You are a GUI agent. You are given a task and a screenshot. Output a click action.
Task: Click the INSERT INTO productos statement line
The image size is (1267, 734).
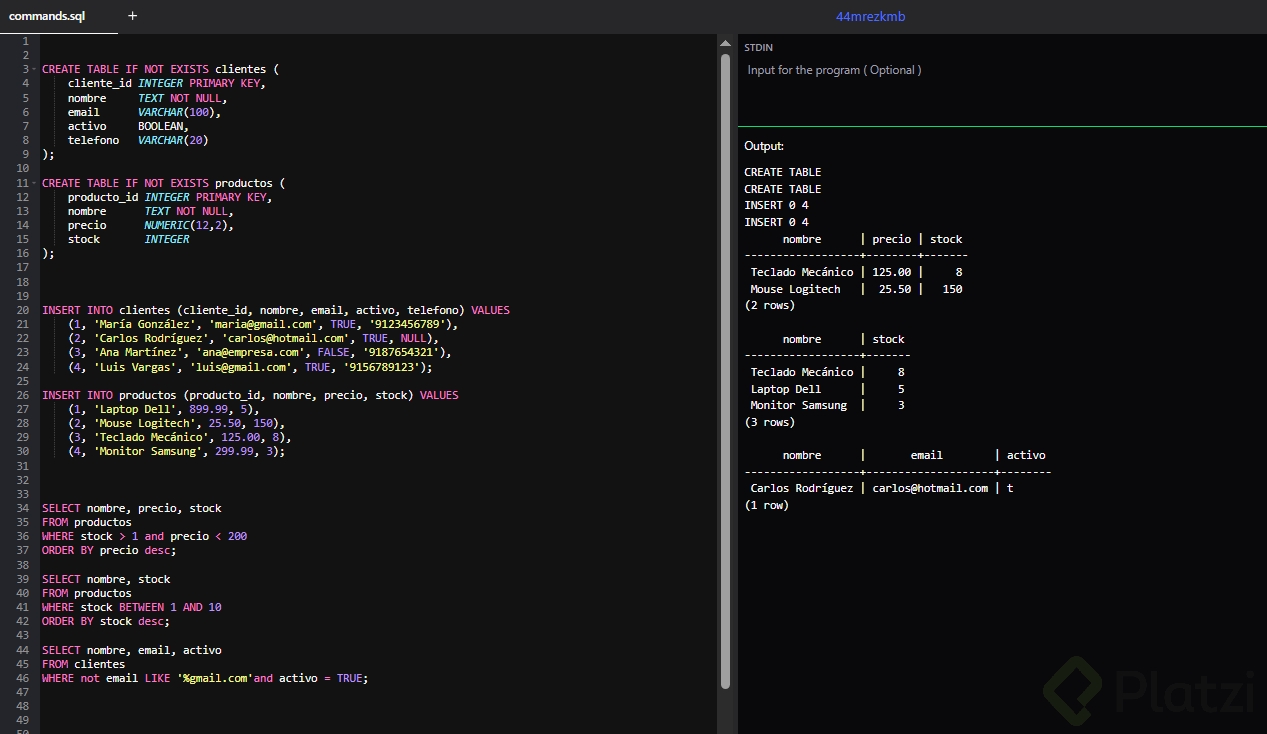pos(250,395)
